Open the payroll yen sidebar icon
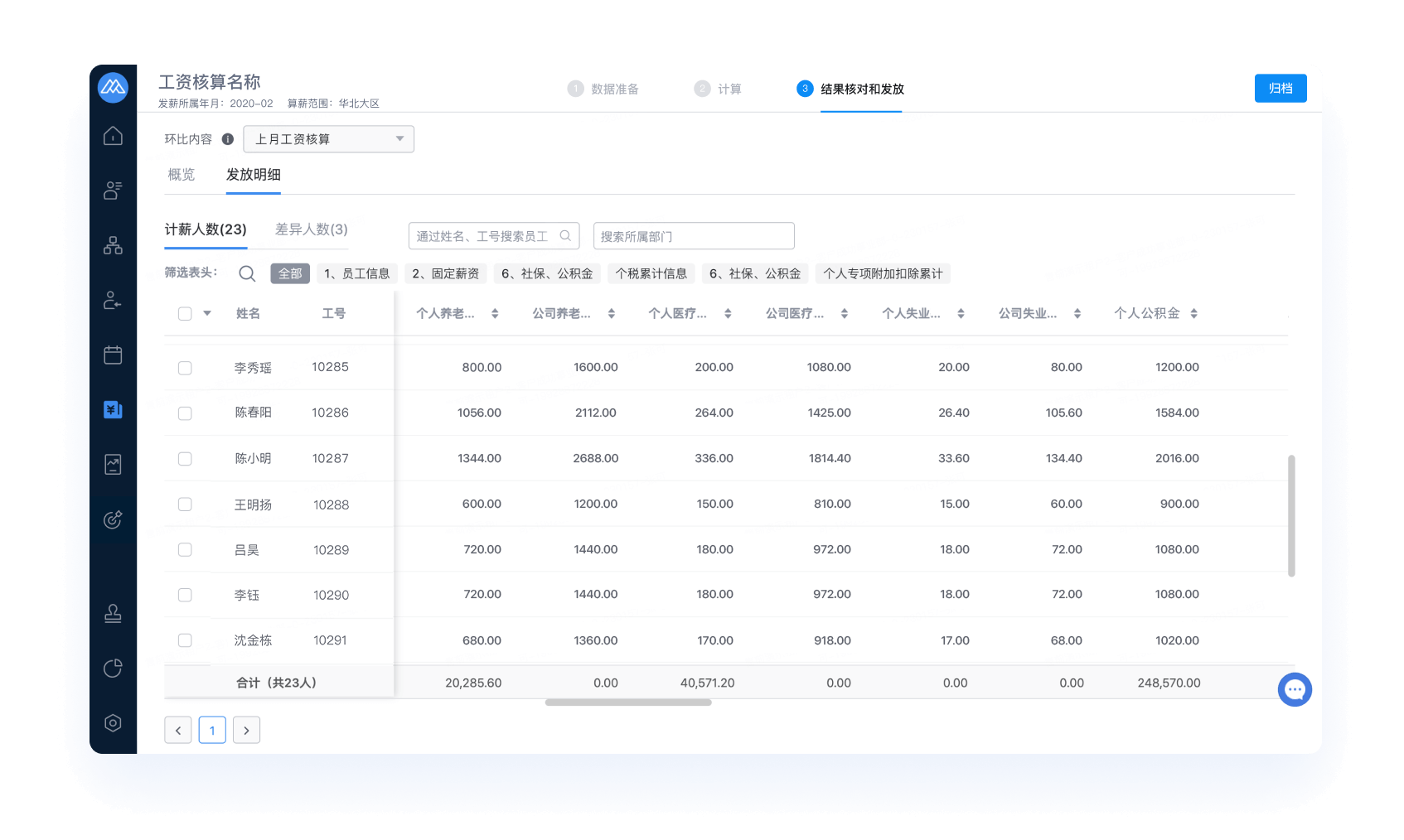1404x840 pixels. pos(113,409)
